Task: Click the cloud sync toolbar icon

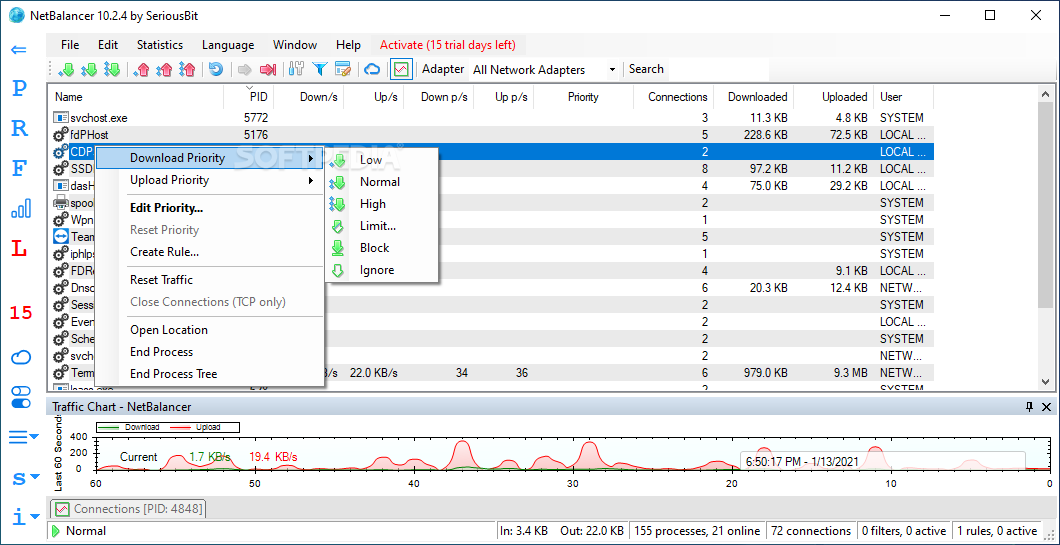Action: pyautogui.click(x=372, y=69)
